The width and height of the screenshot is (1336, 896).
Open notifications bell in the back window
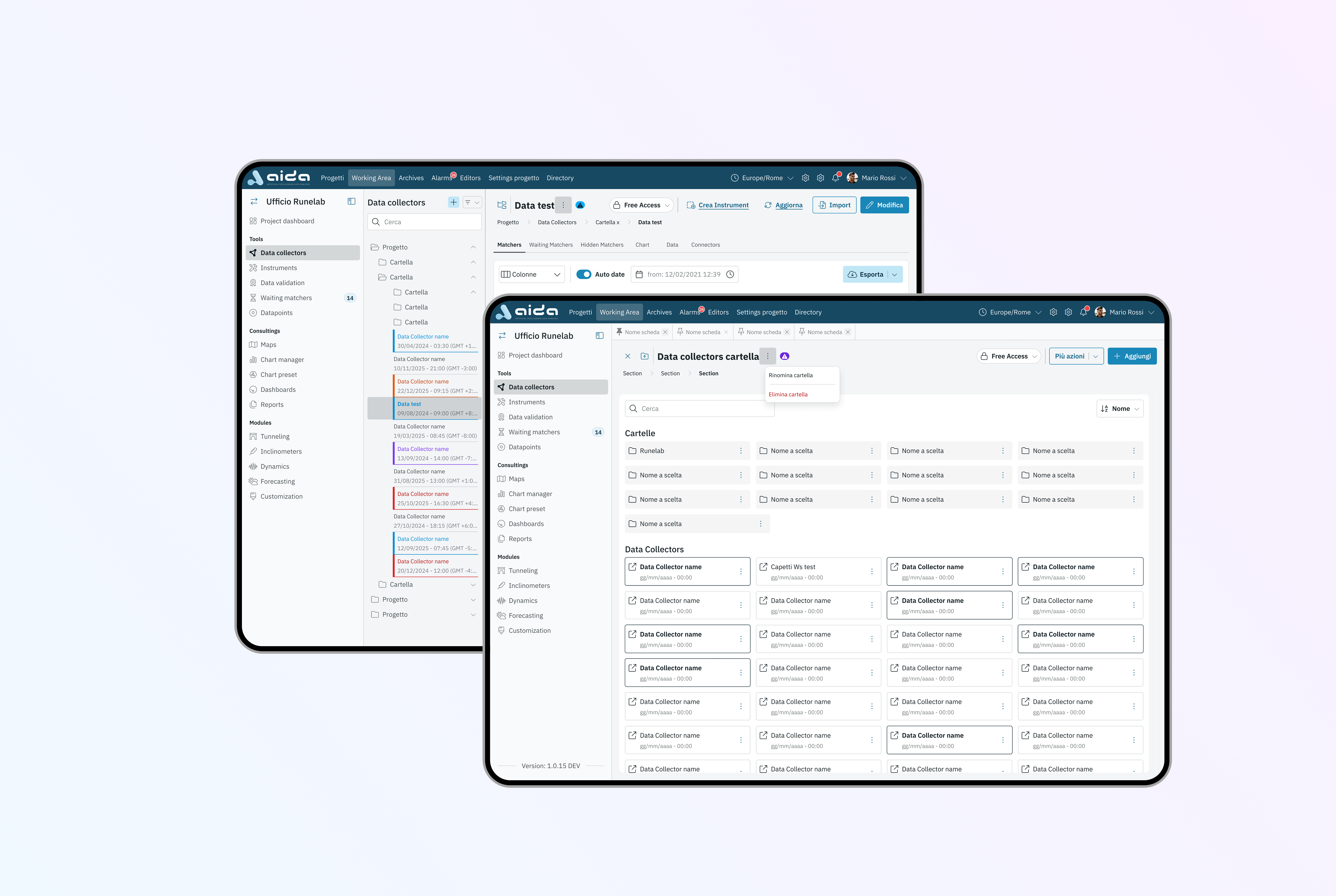(836, 178)
